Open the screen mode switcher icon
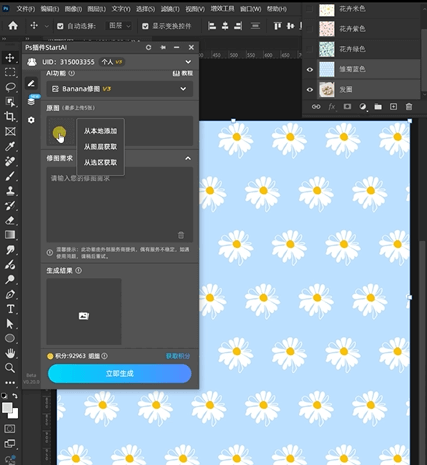Image resolution: width=427 pixels, height=465 pixels. [10, 444]
